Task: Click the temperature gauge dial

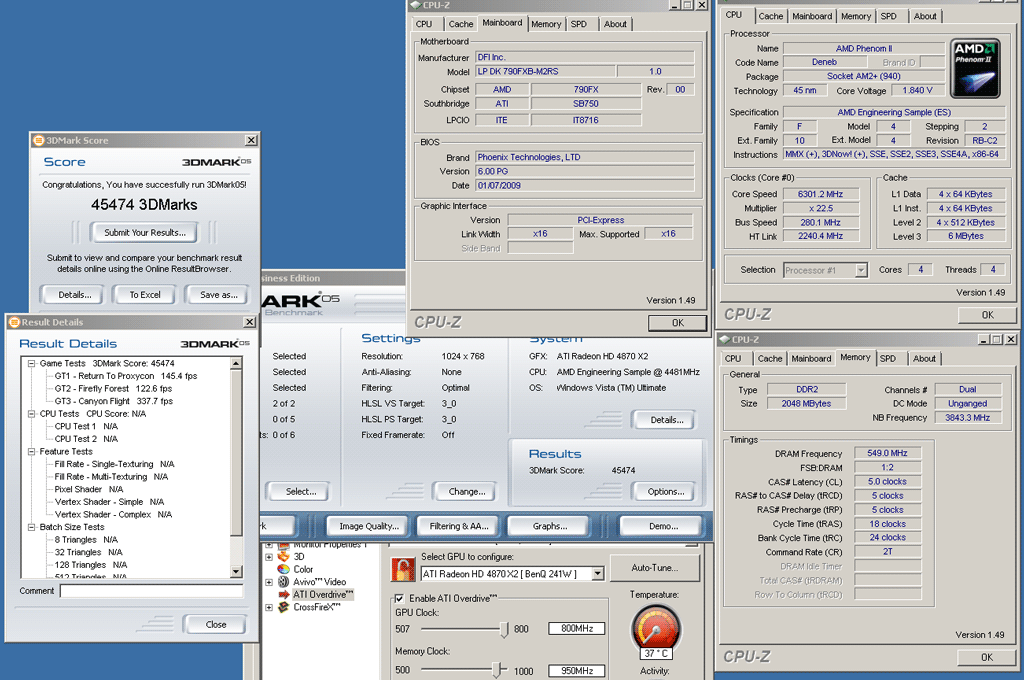Action: click(x=655, y=629)
